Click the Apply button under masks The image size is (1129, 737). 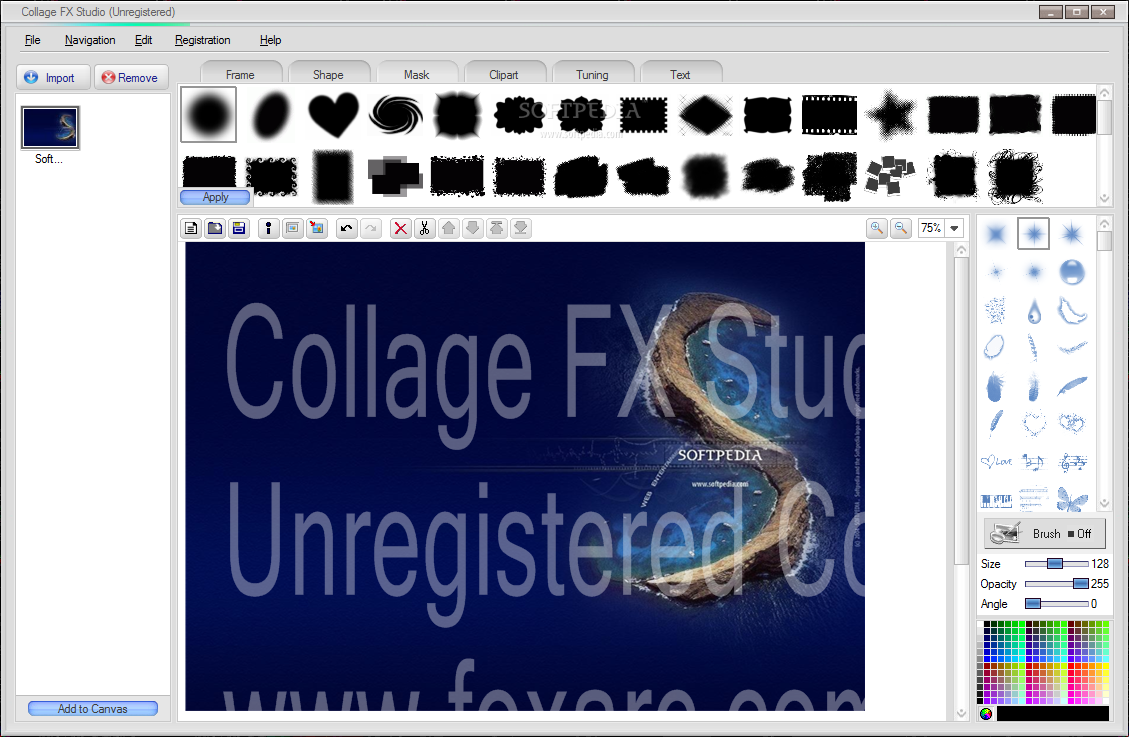215,196
